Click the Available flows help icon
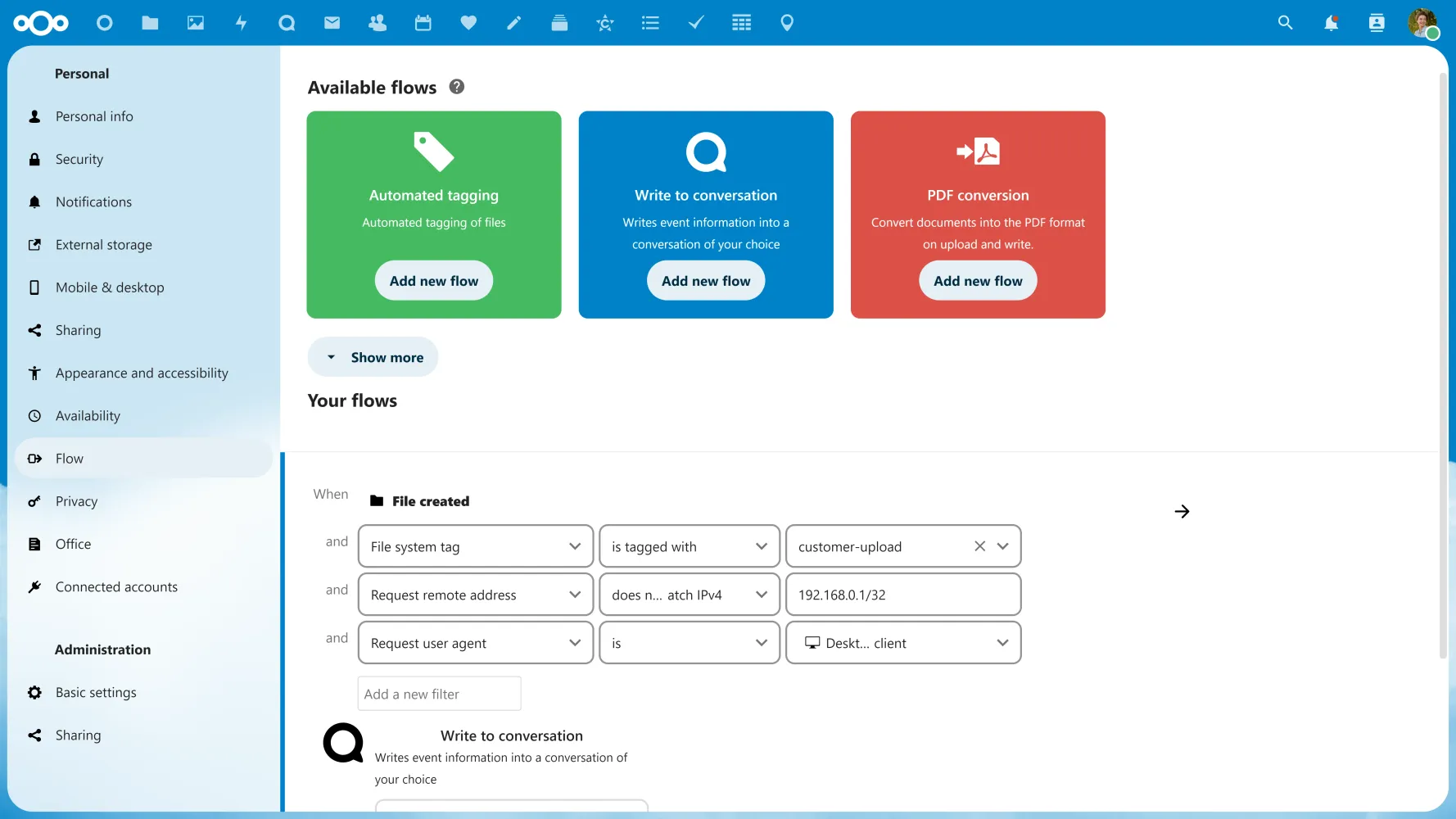 [456, 86]
